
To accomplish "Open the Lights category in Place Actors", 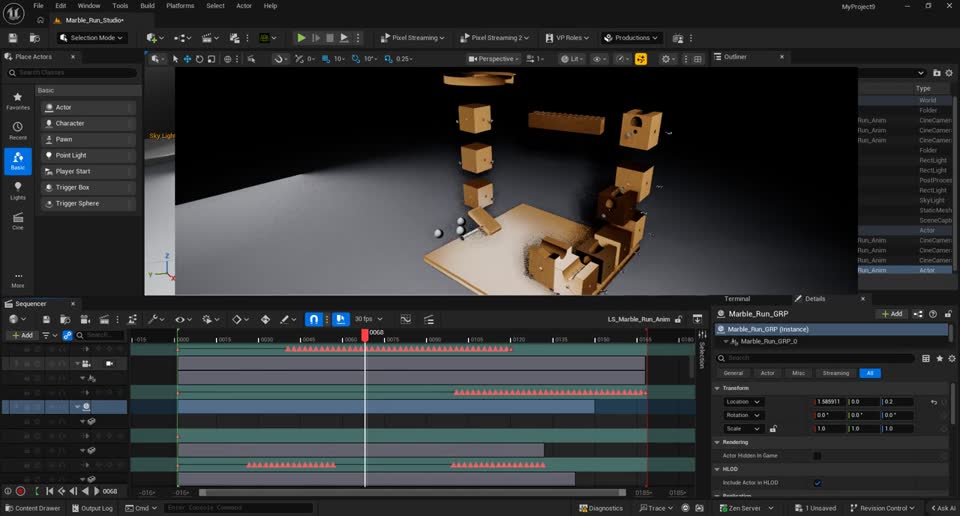I will (x=18, y=190).
